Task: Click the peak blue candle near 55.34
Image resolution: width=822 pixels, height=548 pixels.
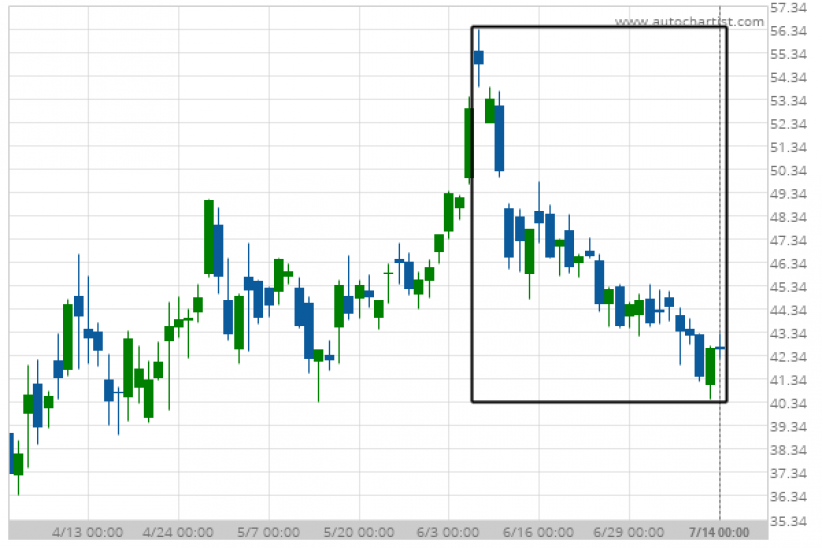Action: pyautogui.click(x=479, y=57)
